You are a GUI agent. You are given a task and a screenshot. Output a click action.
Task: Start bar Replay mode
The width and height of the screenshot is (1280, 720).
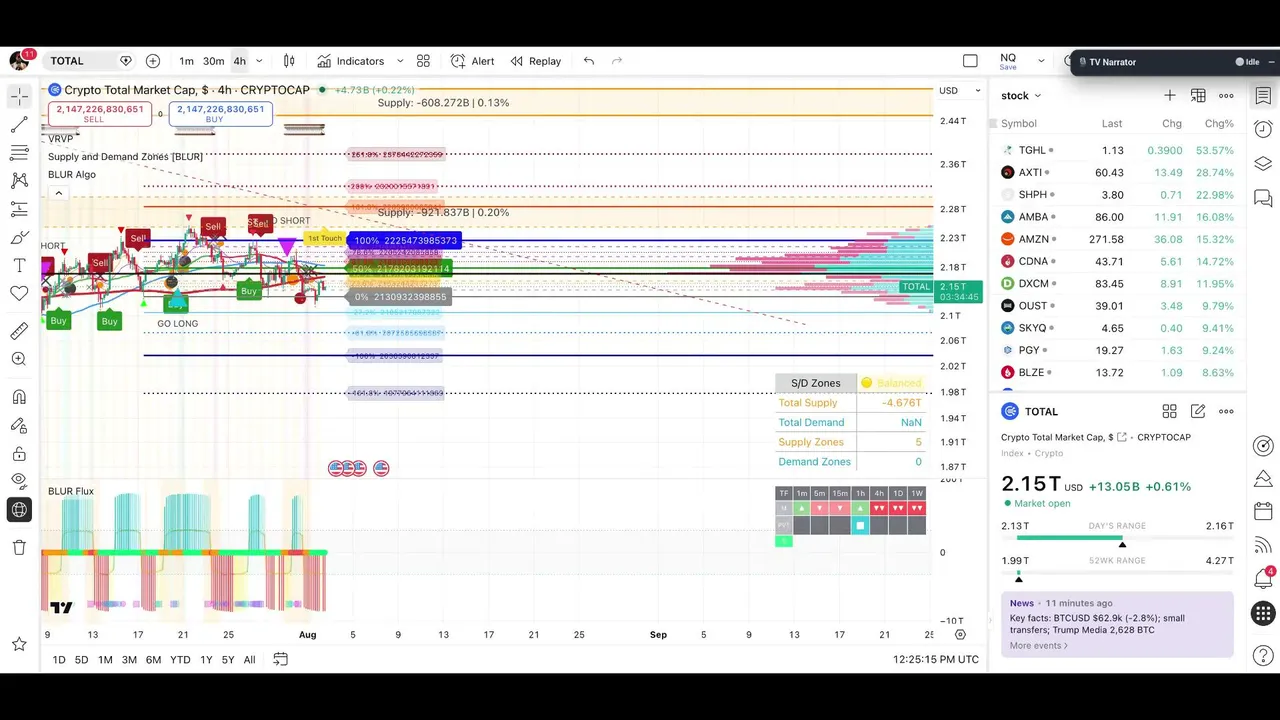tap(535, 61)
